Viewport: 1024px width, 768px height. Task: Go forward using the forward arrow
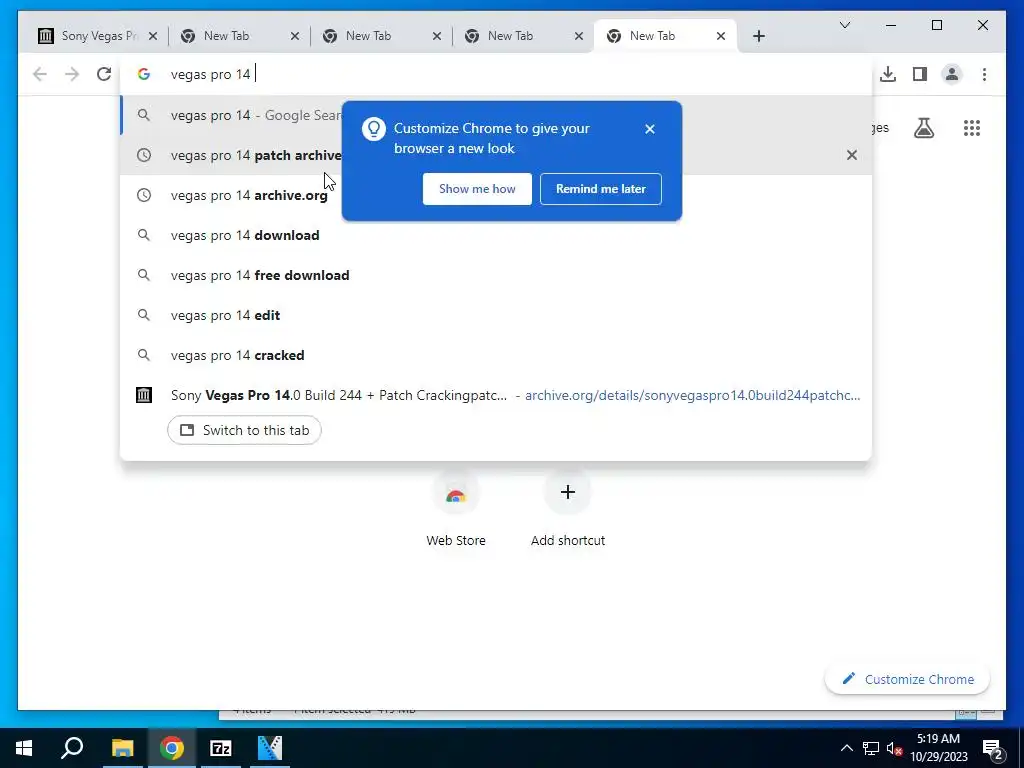tap(72, 74)
